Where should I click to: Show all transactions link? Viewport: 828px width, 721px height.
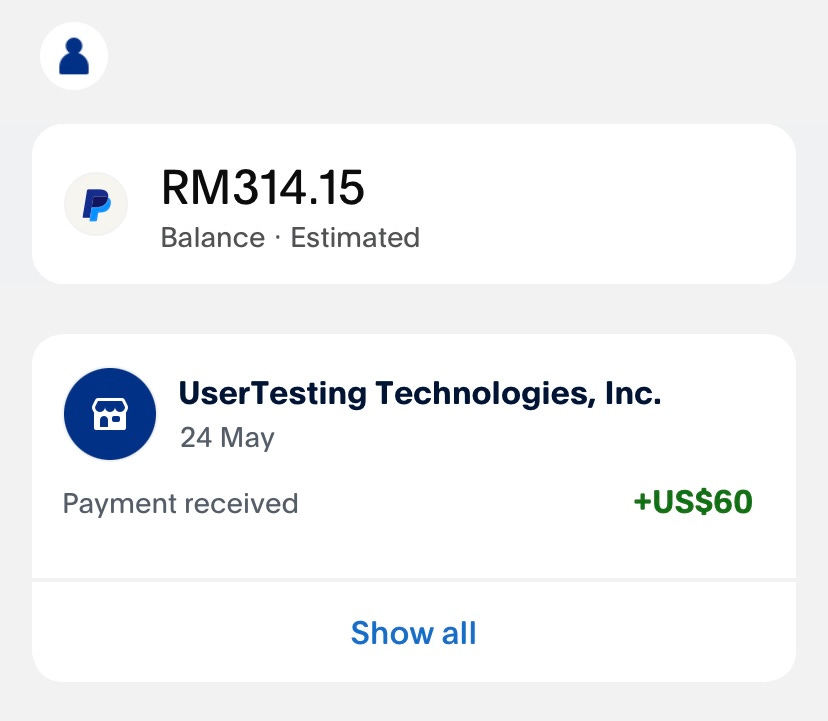pos(413,633)
